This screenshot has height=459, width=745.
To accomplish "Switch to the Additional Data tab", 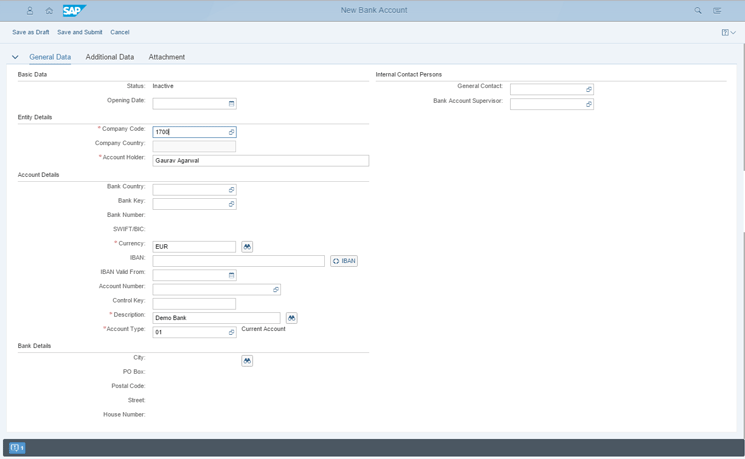I will point(109,57).
